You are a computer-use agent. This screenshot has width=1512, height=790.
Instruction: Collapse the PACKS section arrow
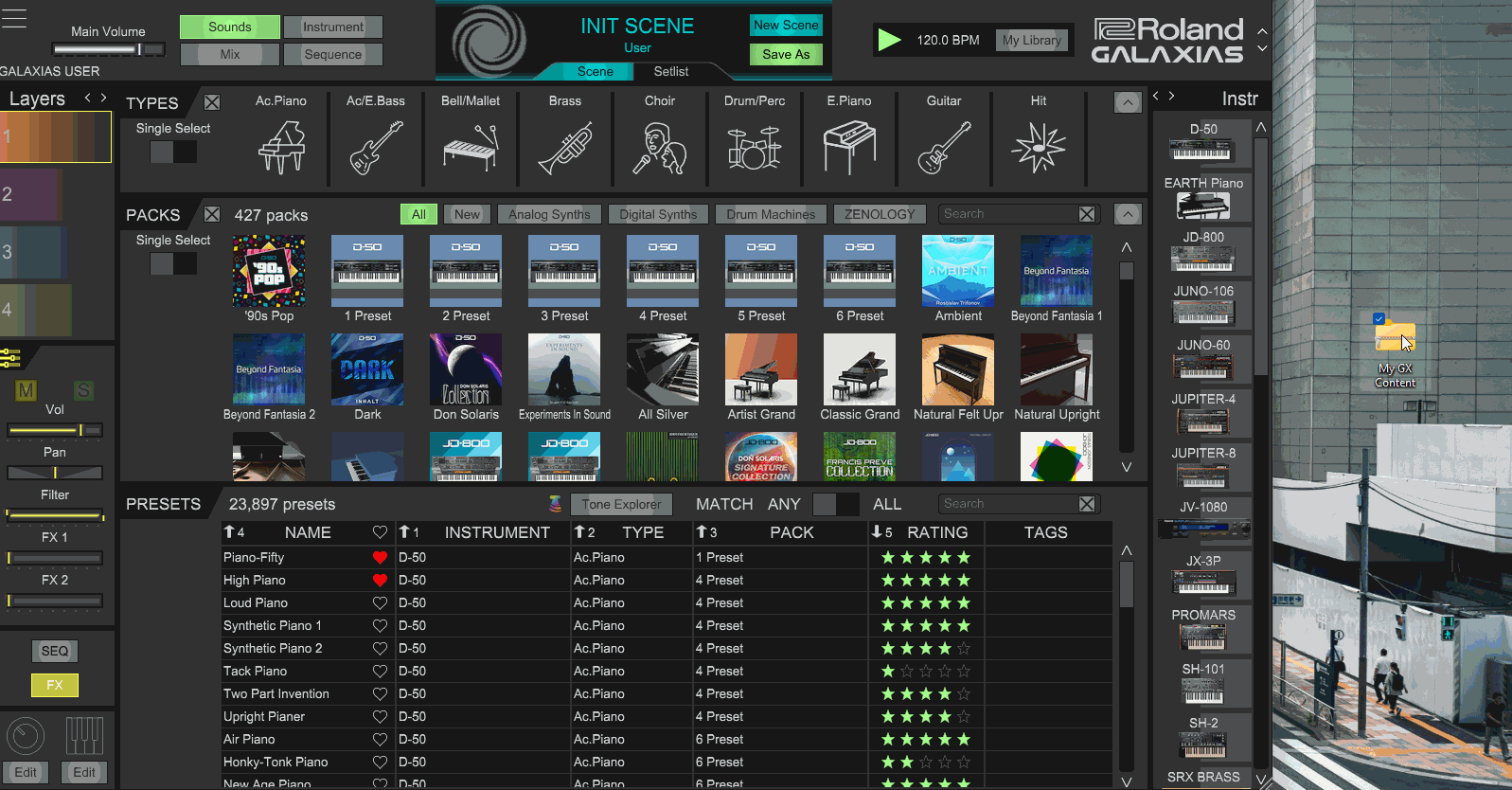pos(1128,214)
